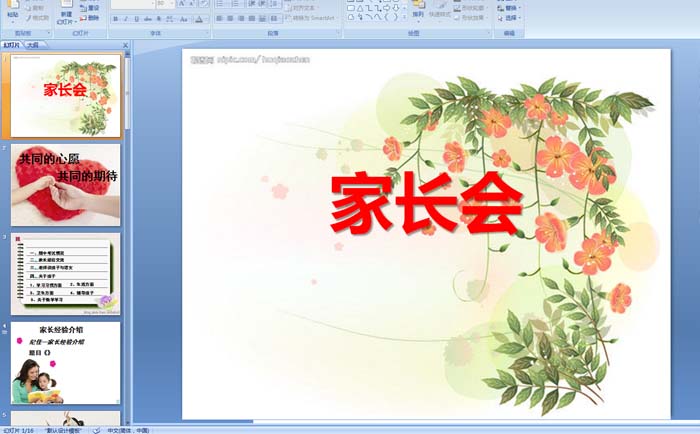Open the line spacing menu
The image size is (700, 434).
click(275, 4)
